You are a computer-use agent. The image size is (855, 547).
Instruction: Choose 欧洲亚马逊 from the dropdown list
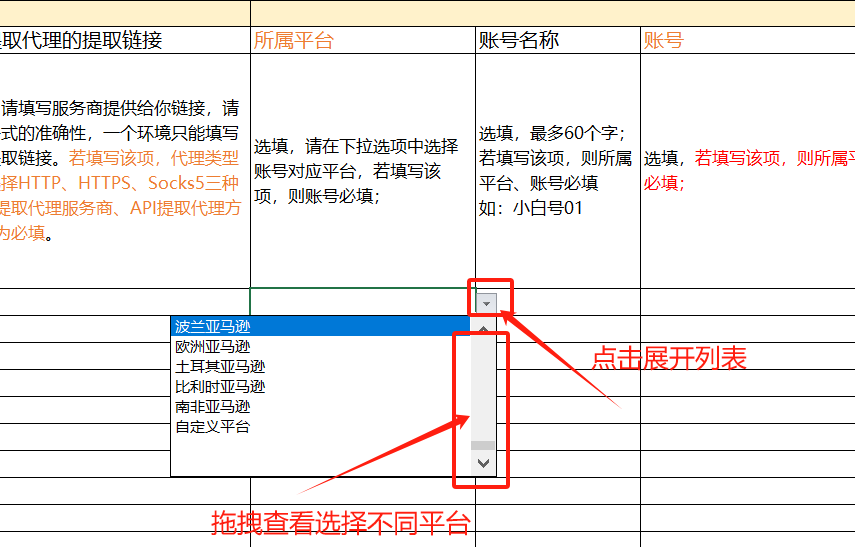[320, 346]
